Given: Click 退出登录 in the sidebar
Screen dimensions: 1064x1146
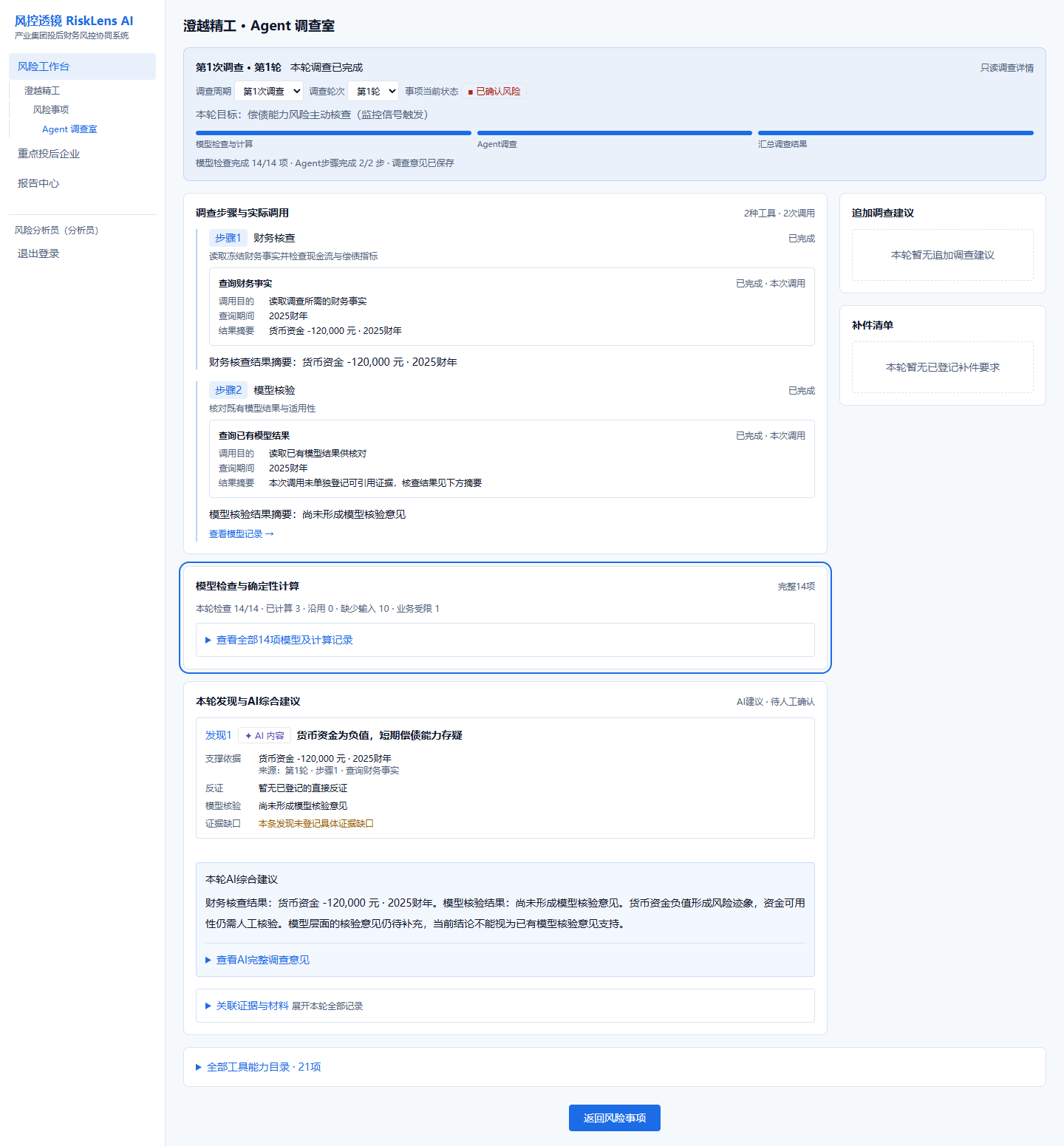Looking at the screenshot, I should [x=38, y=253].
